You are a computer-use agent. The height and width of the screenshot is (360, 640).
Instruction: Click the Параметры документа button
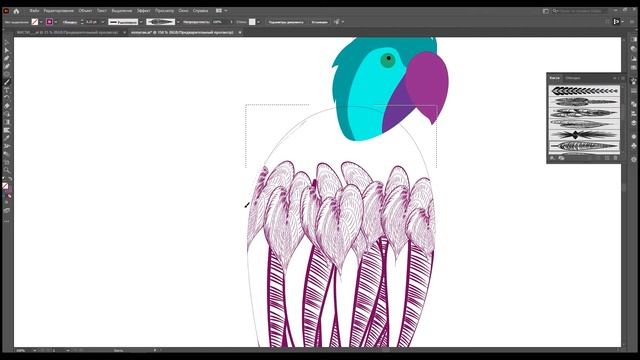pos(286,22)
